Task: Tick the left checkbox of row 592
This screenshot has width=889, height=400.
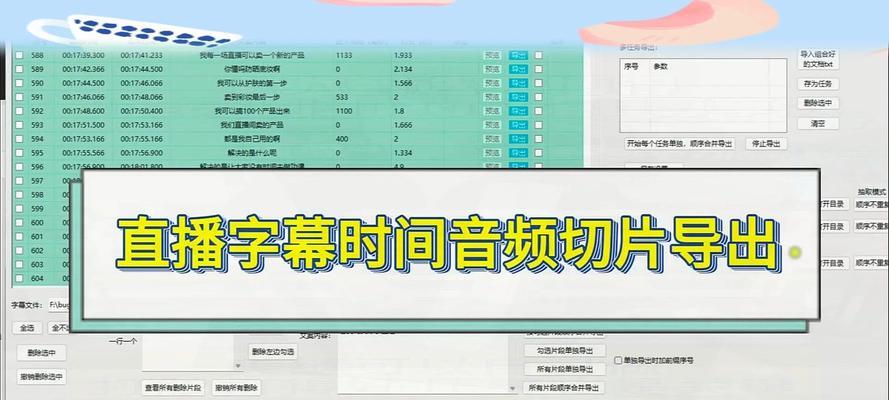Action: [19, 111]
